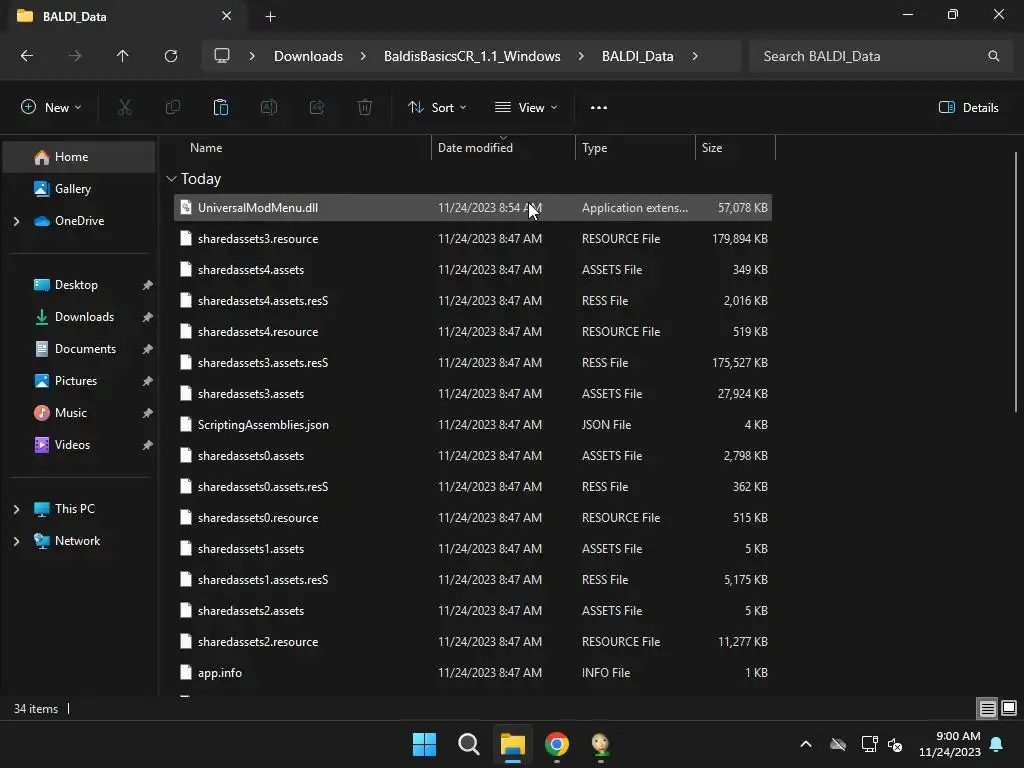Image resolution: width=1024 pixels, height=768 pixels.
Task: Click the vertical scrollbar of the file list
Action: point(1016,281)
